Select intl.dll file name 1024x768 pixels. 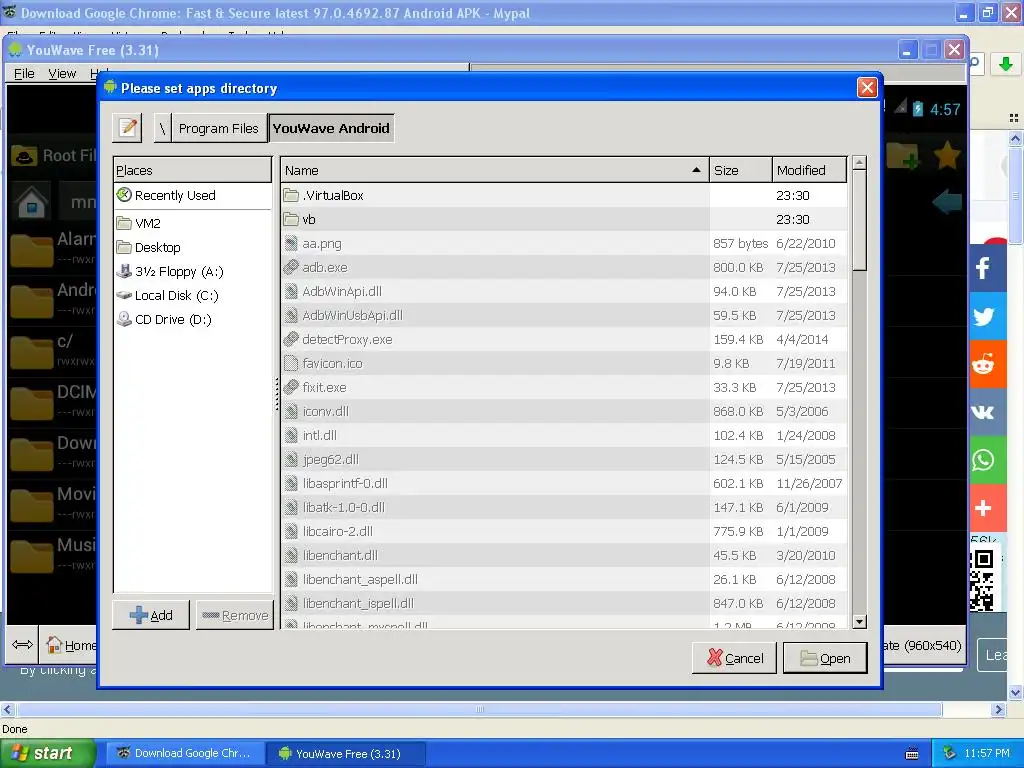pyautogui.click(x=320, y=436)
